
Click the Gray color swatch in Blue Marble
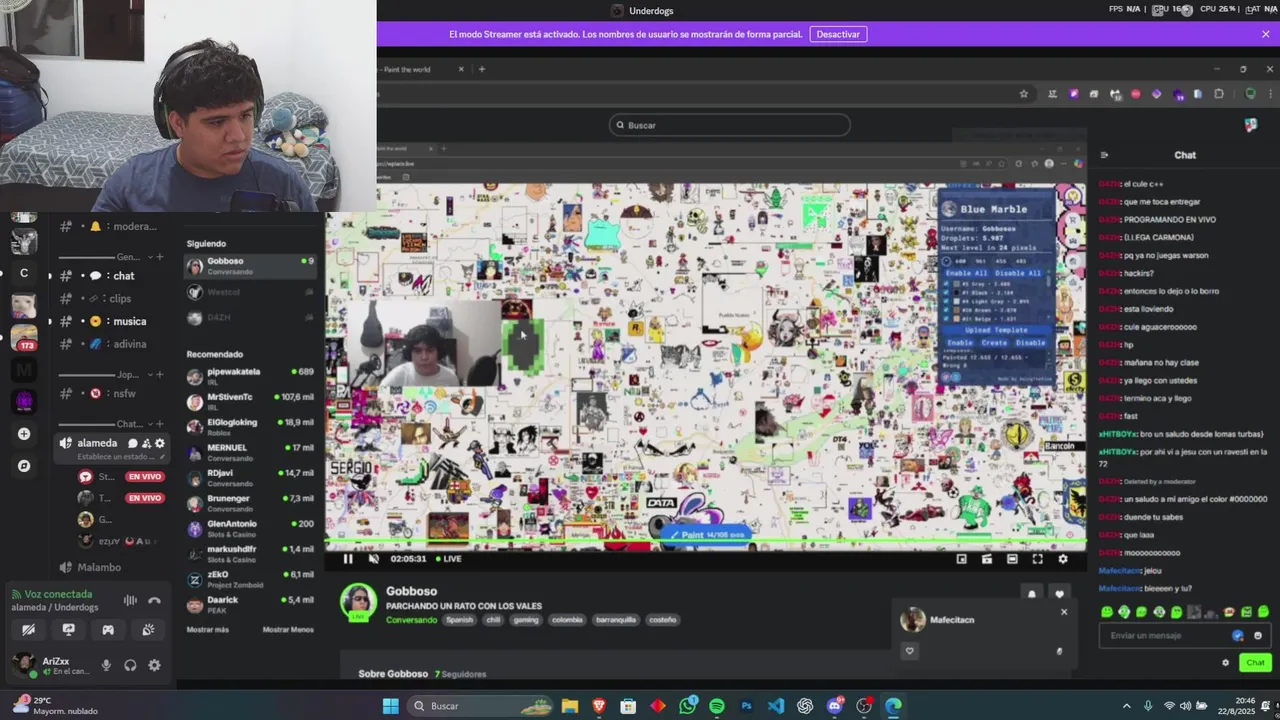pos(956,284)
